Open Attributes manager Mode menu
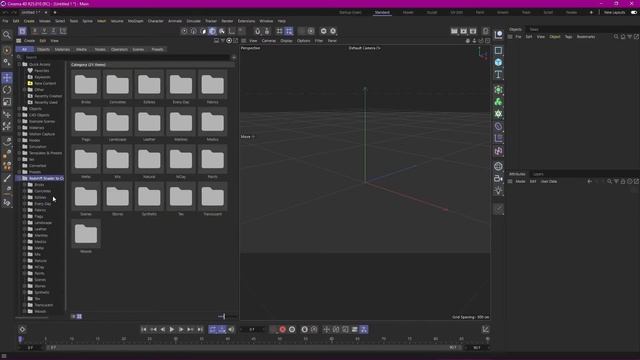Image resolution: width=640 pixels, height=360 pixels. tap(520, 181)
